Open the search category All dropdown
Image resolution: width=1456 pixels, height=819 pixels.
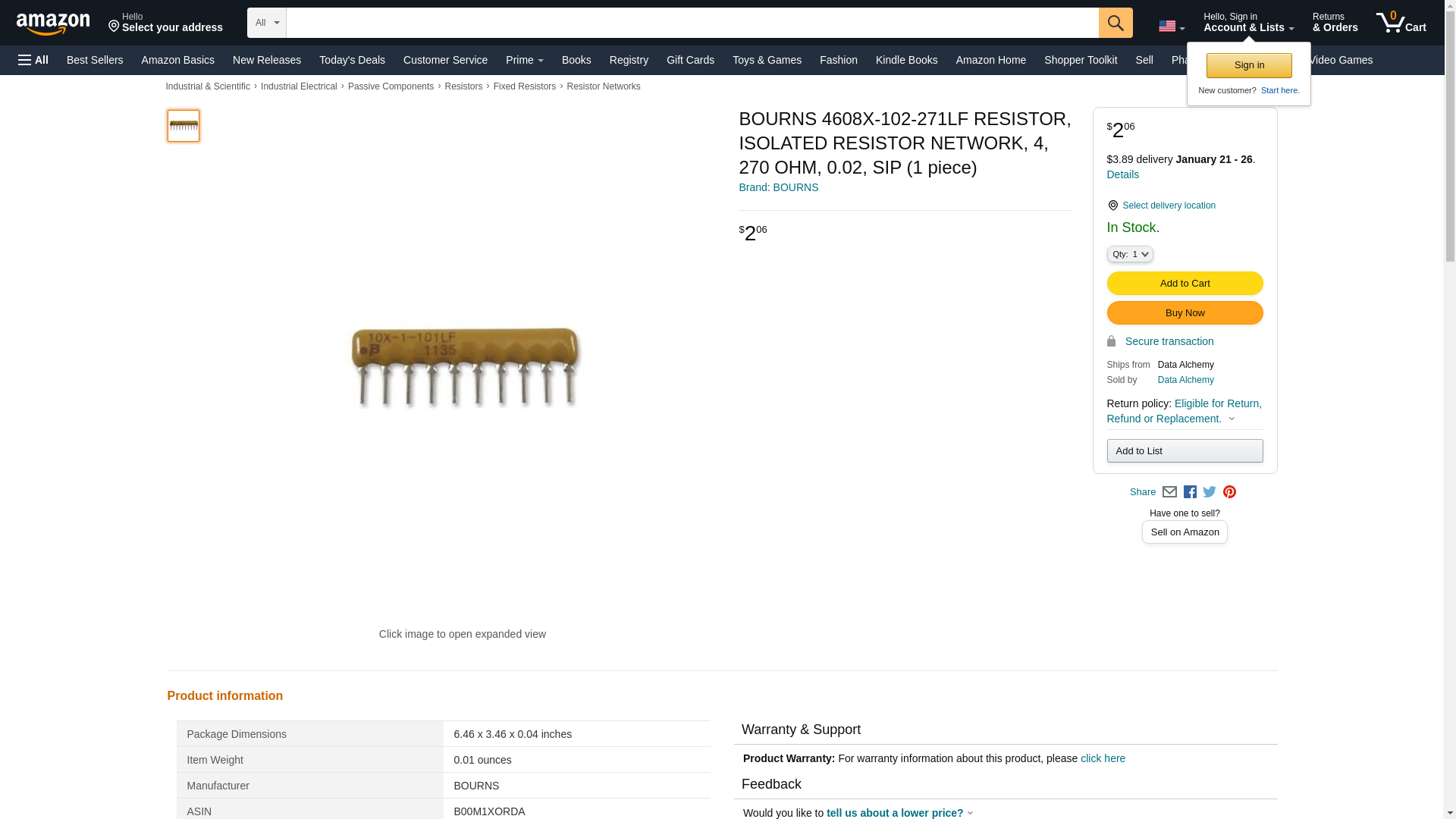coord(267,23)
